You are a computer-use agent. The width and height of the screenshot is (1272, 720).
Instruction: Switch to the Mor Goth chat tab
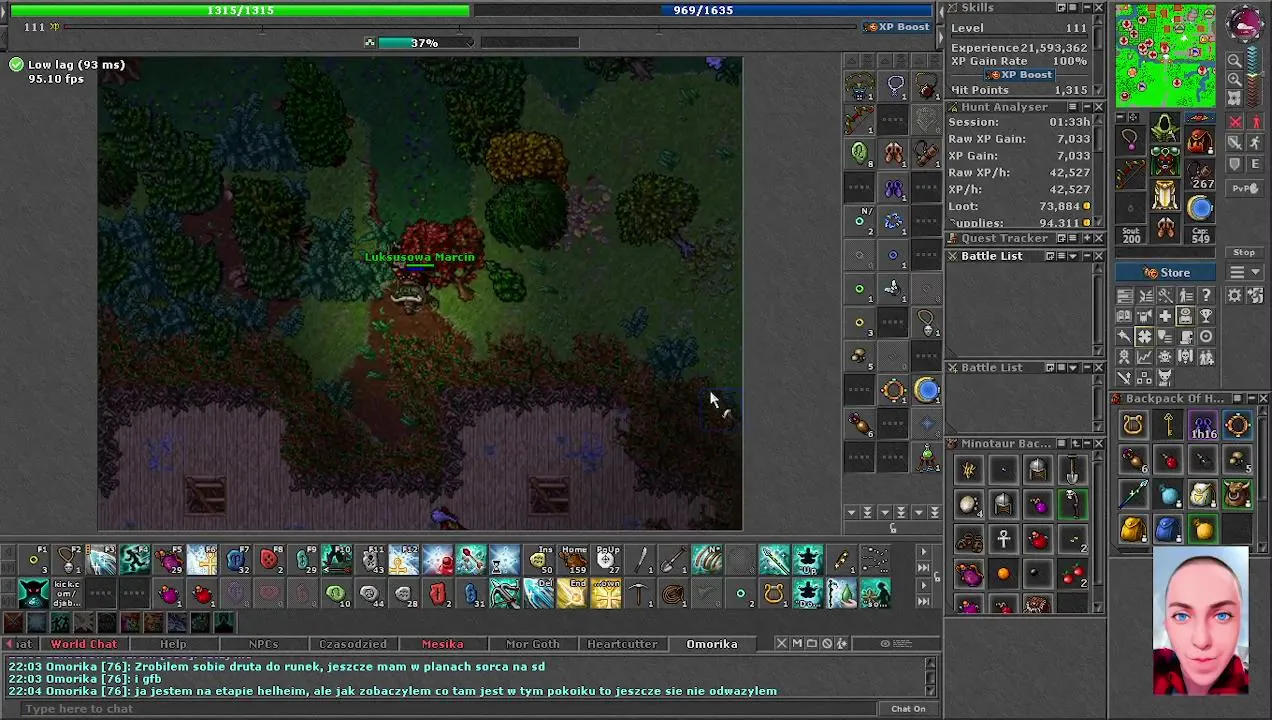point(532,644)
